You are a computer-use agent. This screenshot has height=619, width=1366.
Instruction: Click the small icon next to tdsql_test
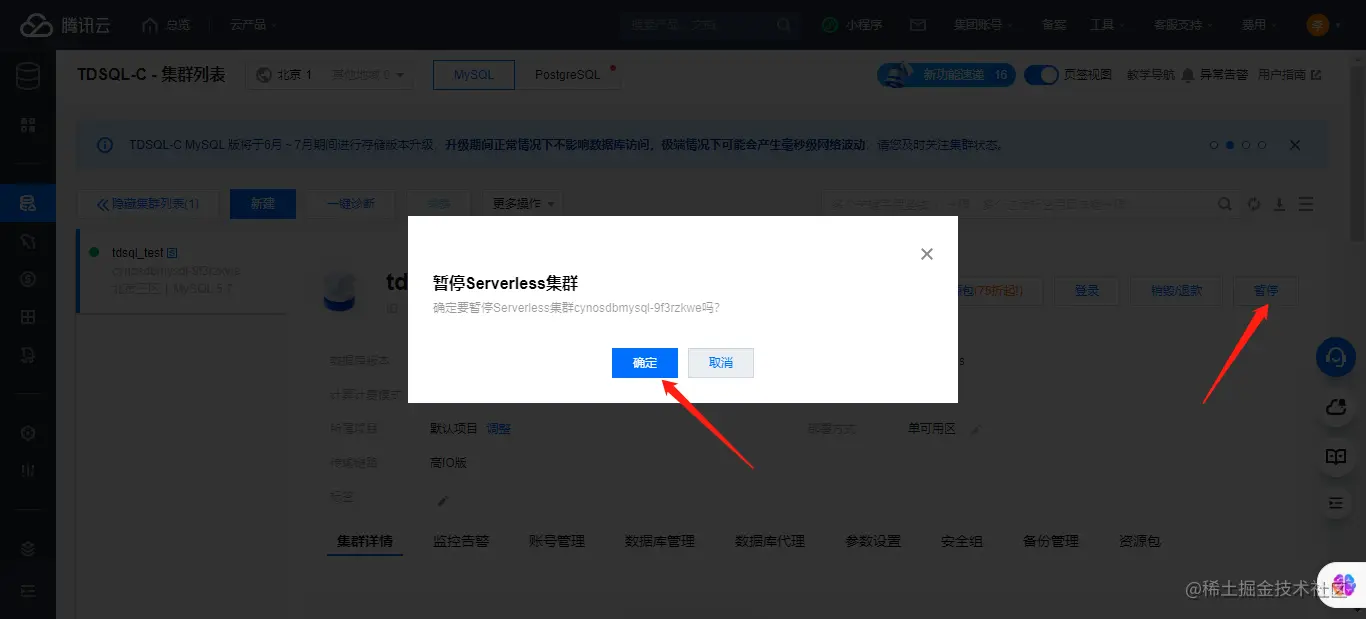tap(172, 253)
